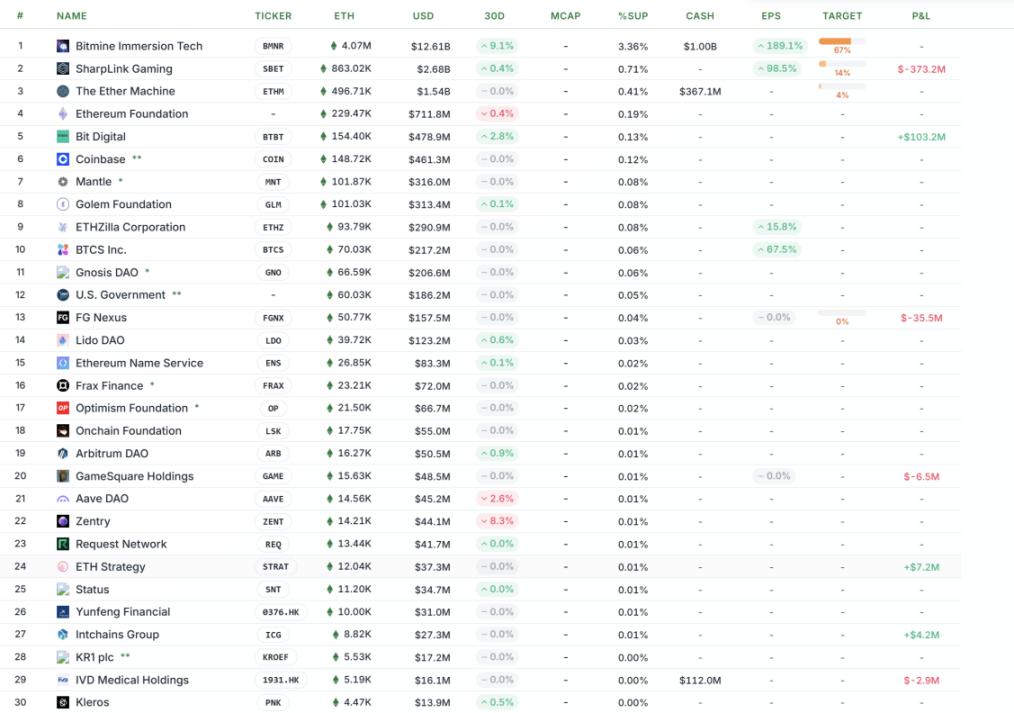Sort by the USD column header
Viewport: 1014px width, 713px height.
click(424, 16)
